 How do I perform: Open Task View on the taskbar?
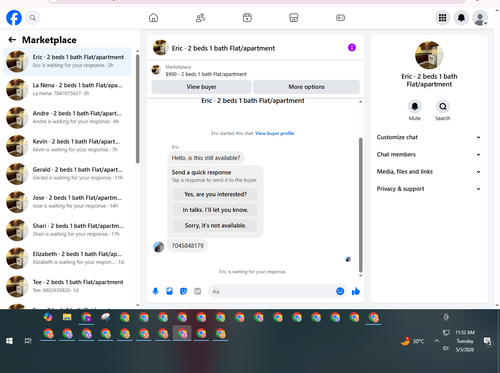28,341
